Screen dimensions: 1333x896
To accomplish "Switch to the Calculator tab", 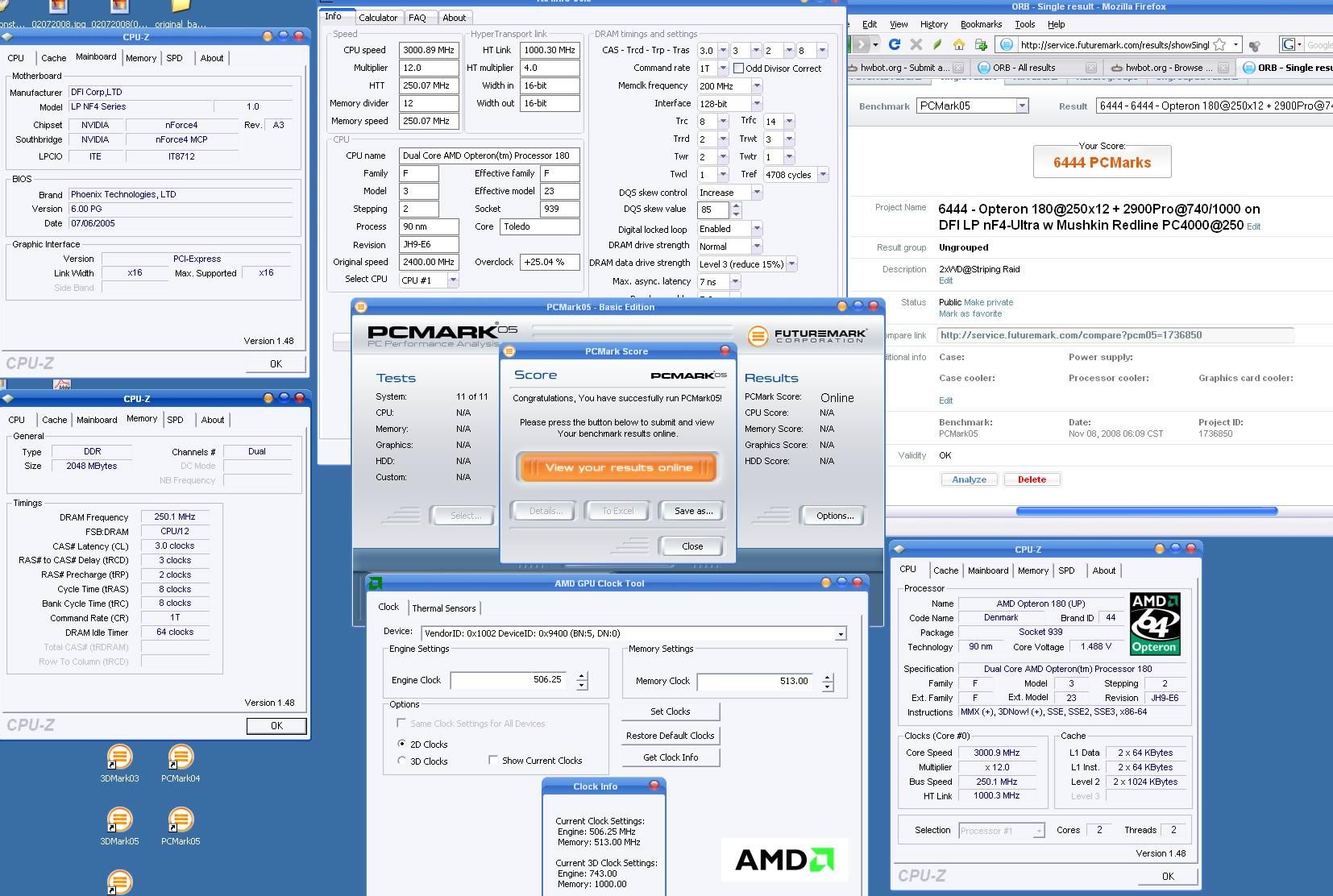I will 378,18.
